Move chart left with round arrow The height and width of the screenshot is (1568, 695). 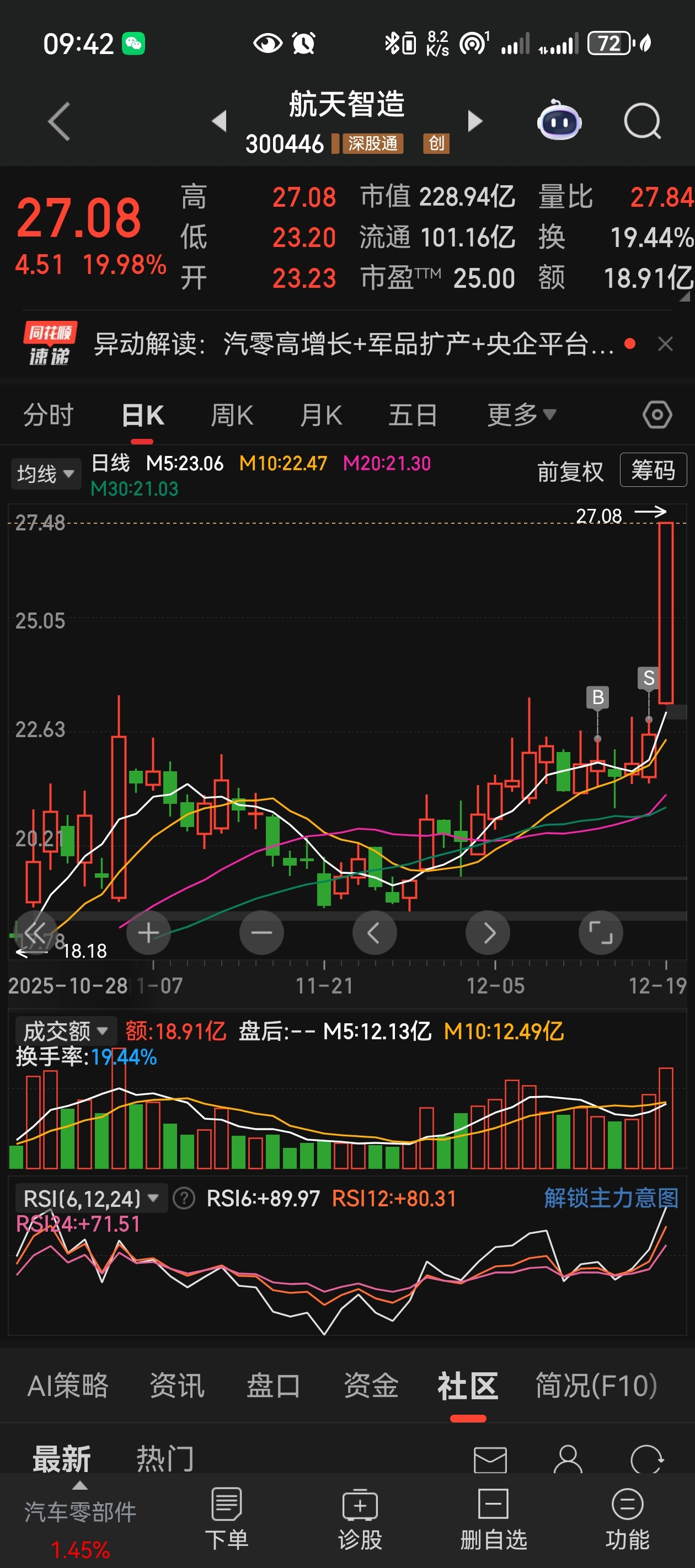[375, 932]
